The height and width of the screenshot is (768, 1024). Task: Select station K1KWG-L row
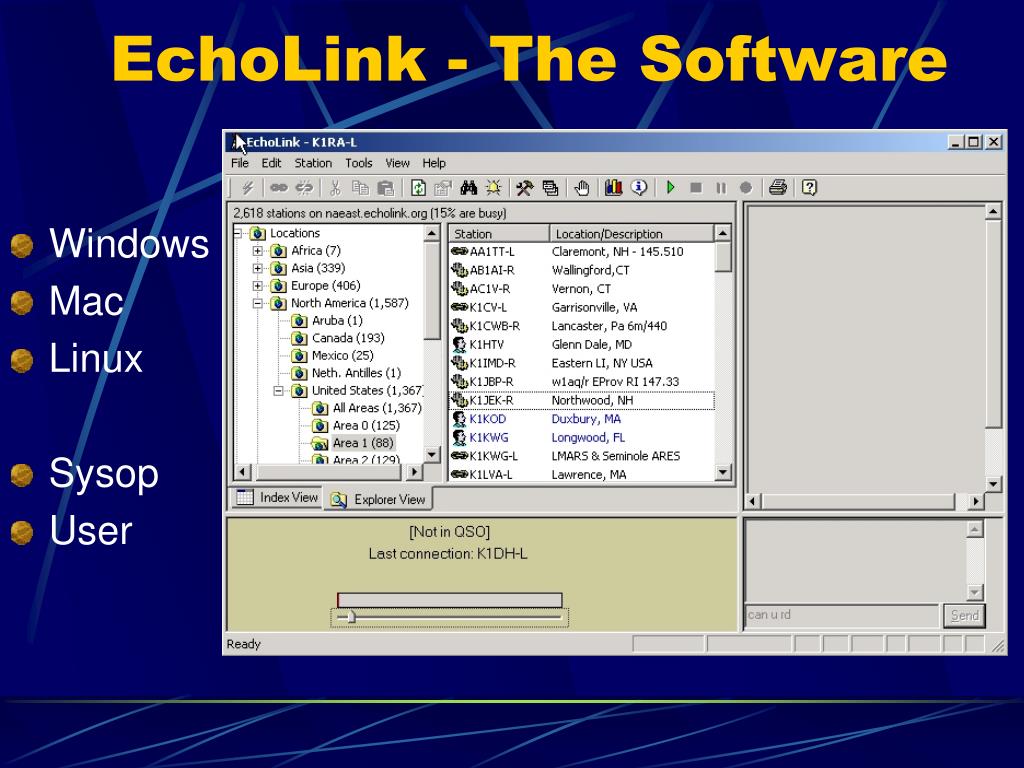coord(581,456)
